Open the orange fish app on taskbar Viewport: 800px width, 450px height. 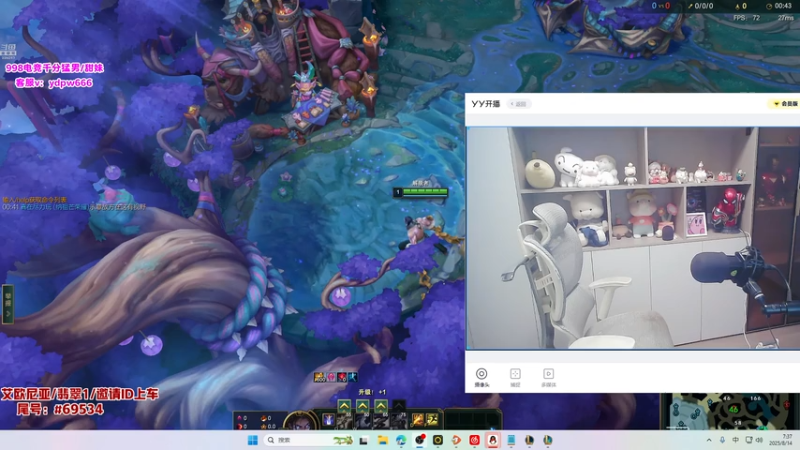[456, 440]
